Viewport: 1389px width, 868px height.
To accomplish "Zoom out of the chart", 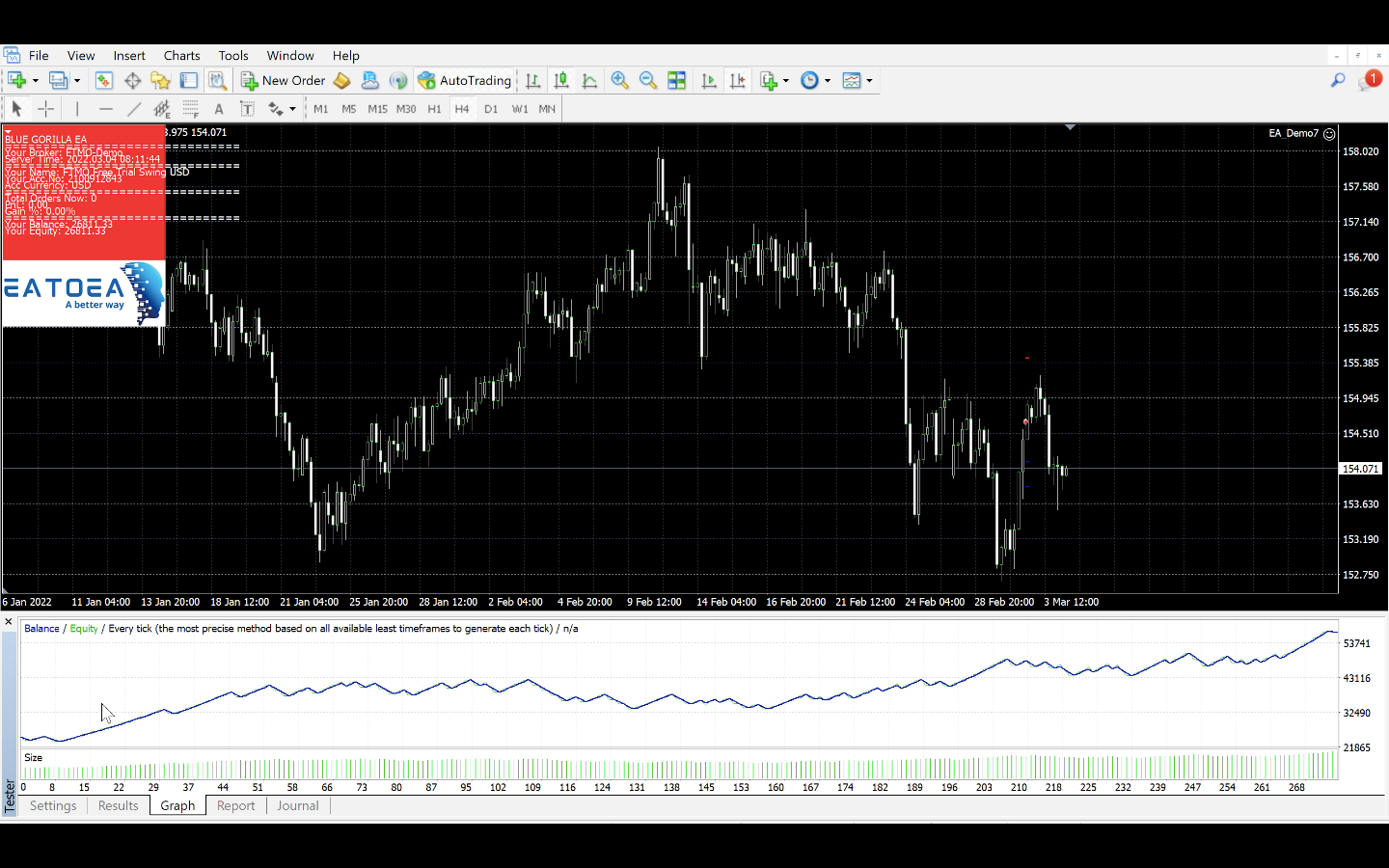I will click(x=648, y=81).
